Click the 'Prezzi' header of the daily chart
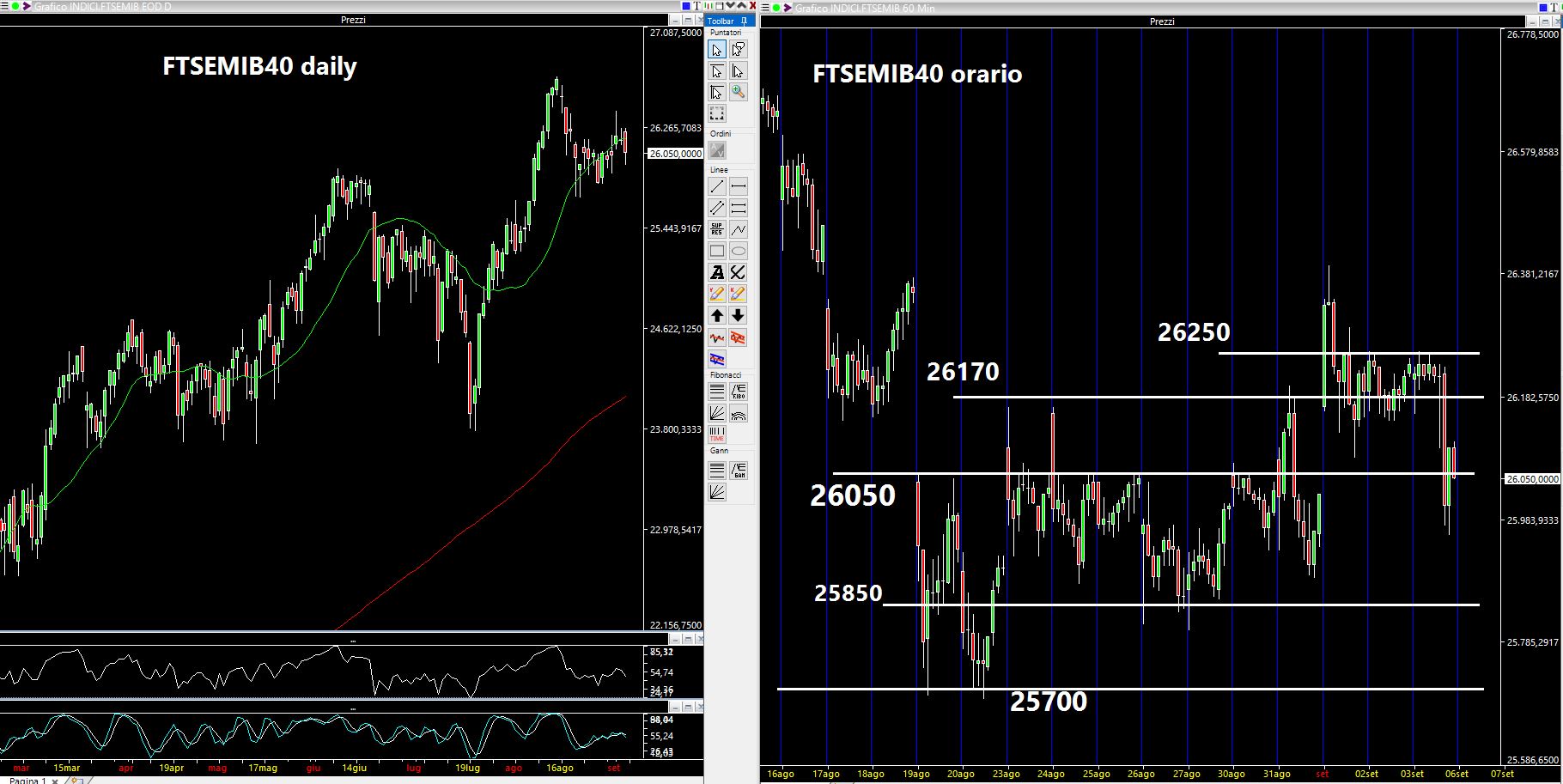The image size is (1563, 784). (x=353, y=20)
